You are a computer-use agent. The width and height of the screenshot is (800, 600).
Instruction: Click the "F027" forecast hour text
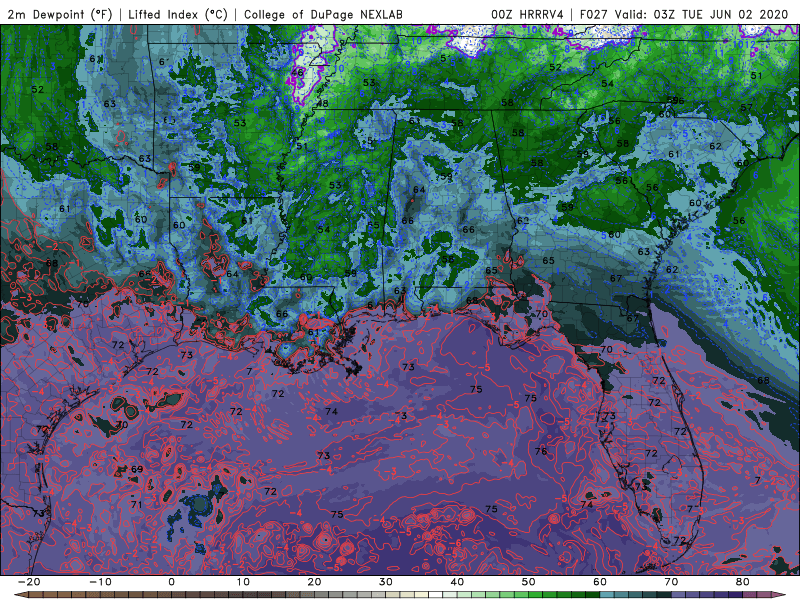pyautogui.click(x=593, y=14)
